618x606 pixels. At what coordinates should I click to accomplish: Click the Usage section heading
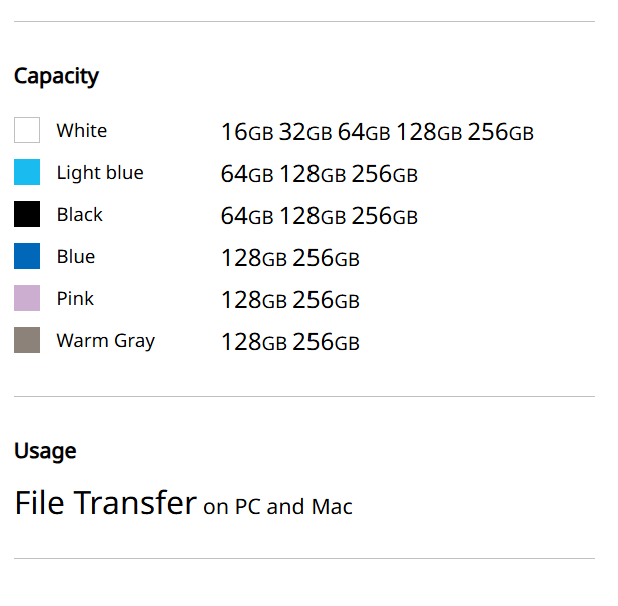[45, 451]
